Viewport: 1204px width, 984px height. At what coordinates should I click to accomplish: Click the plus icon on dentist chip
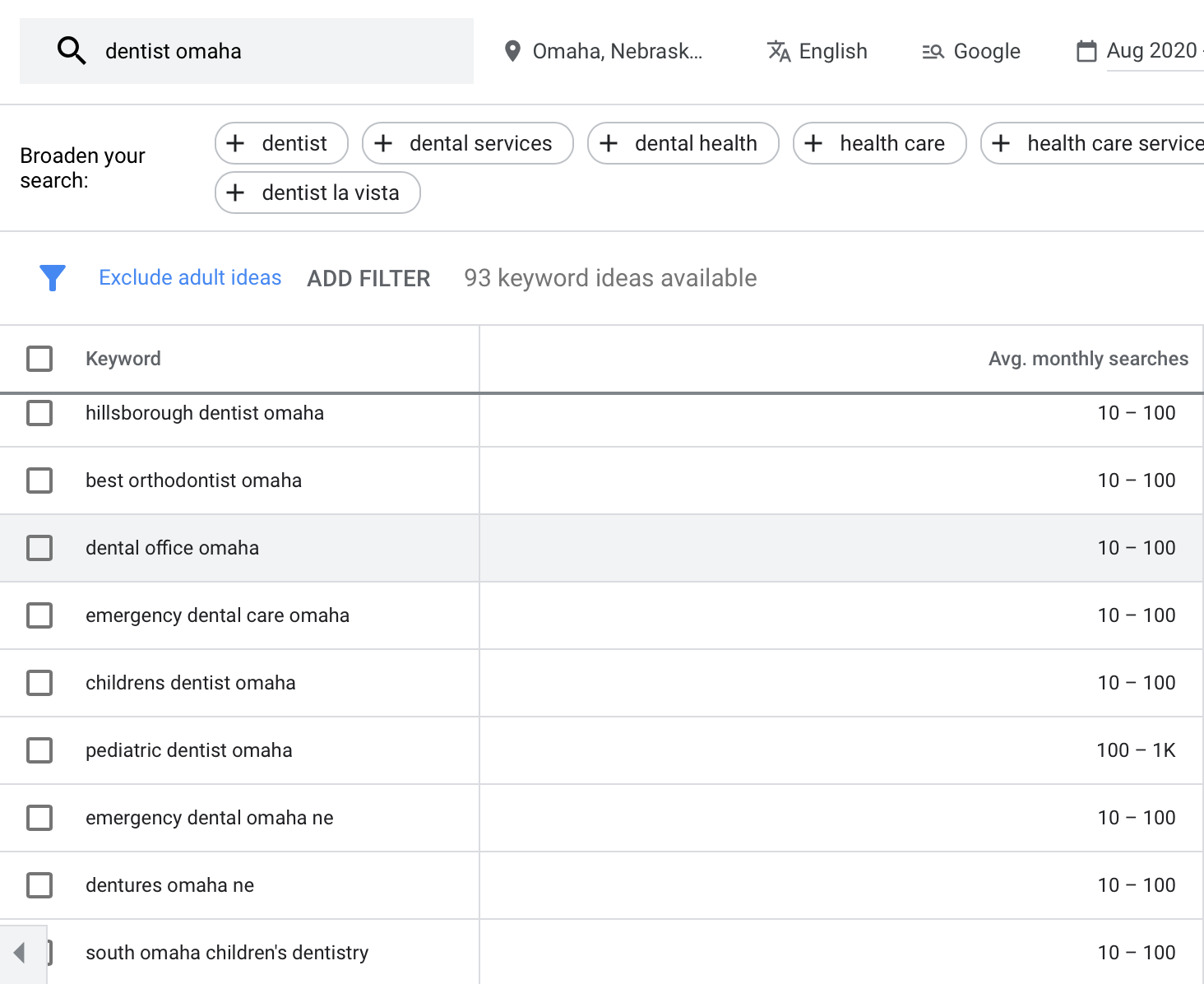[x=236, y=143]
